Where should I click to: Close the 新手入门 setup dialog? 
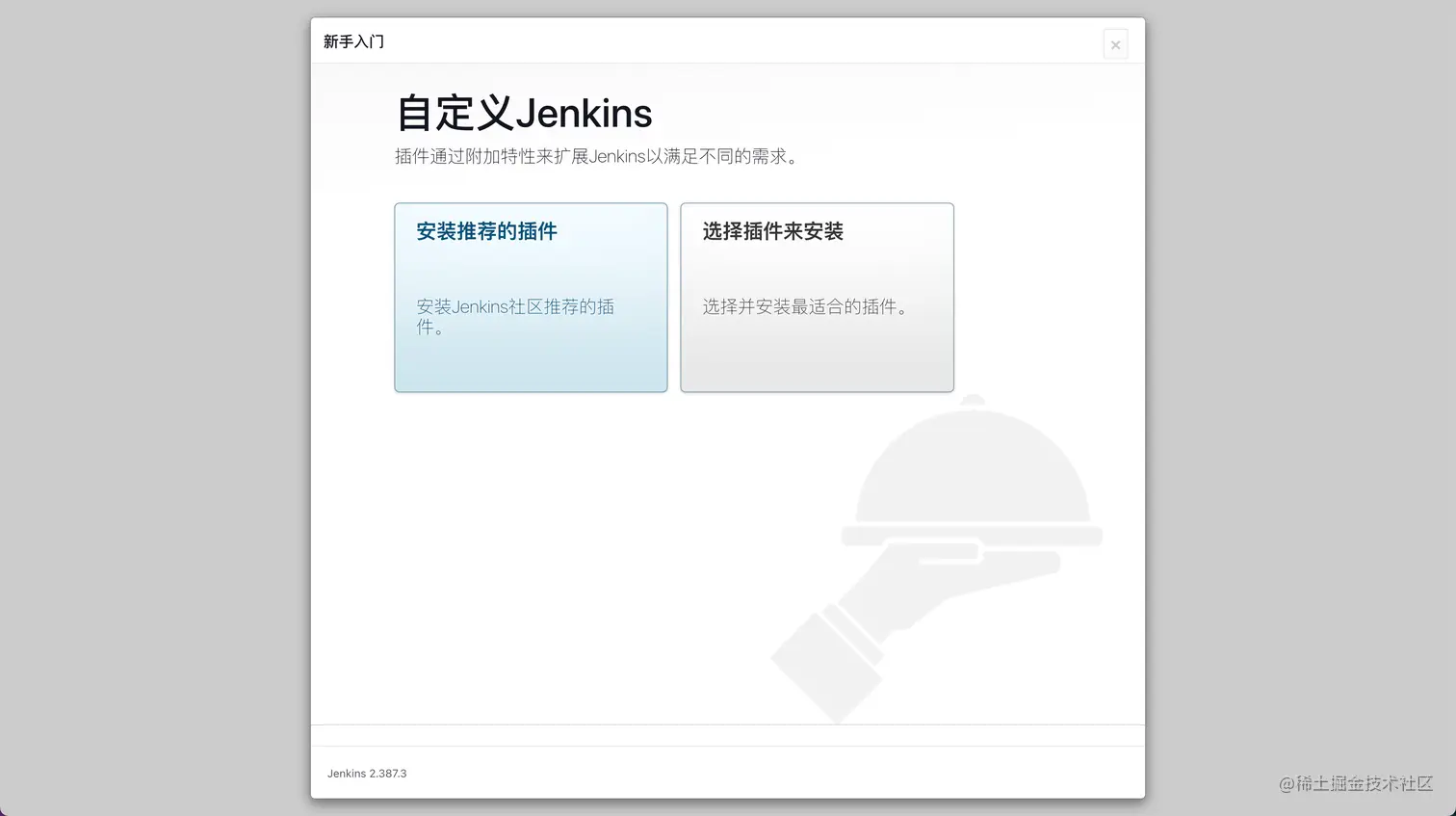point(1115,44)
